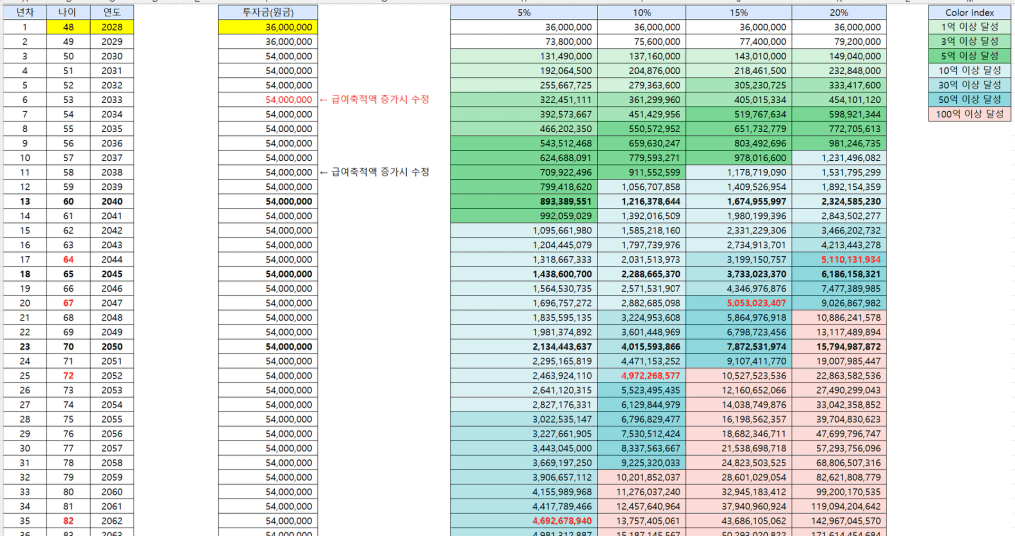Select the cell 149,040,000

(x=839, y=56)
